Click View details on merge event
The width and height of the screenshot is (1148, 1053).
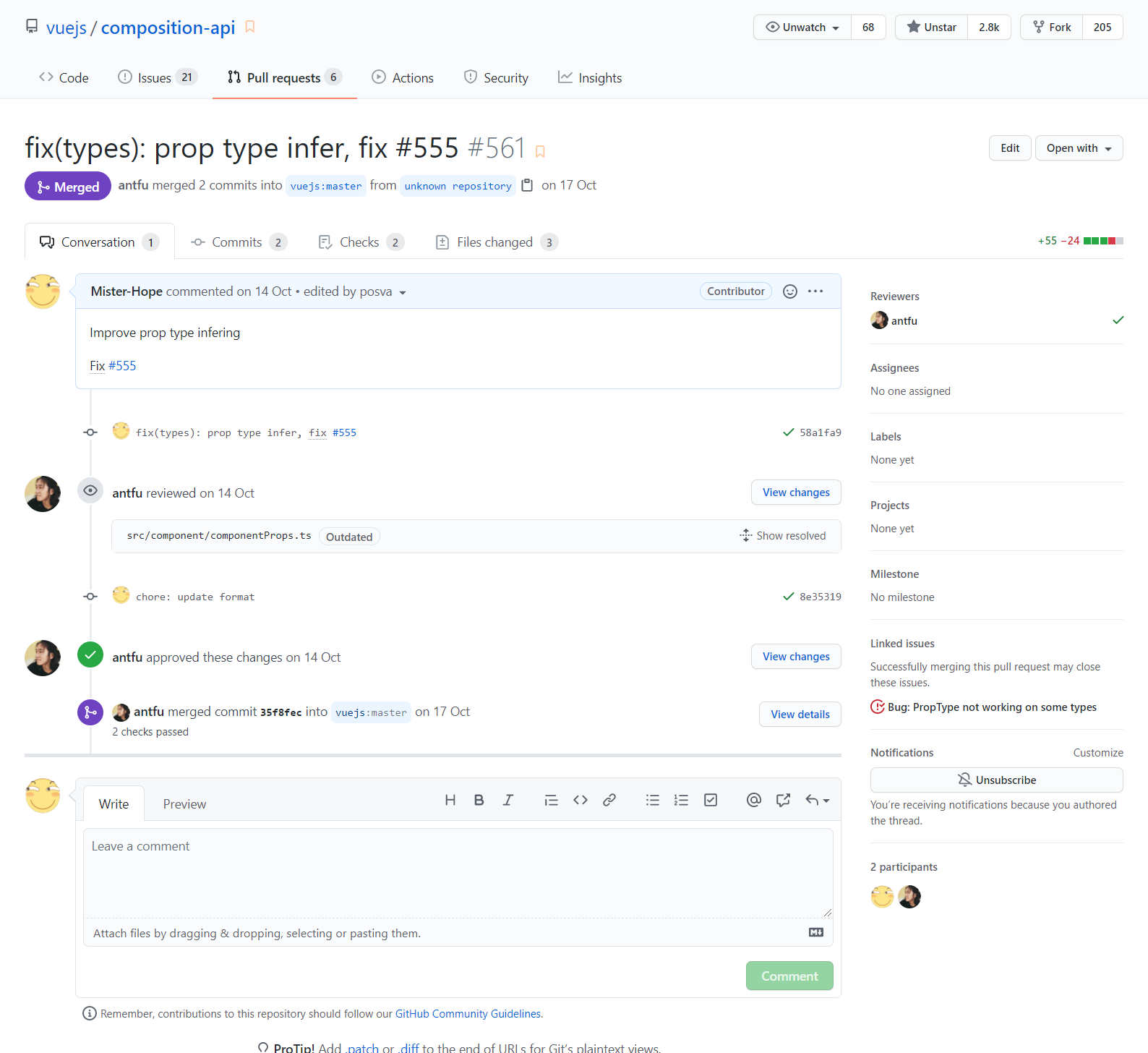pos(800,715)
